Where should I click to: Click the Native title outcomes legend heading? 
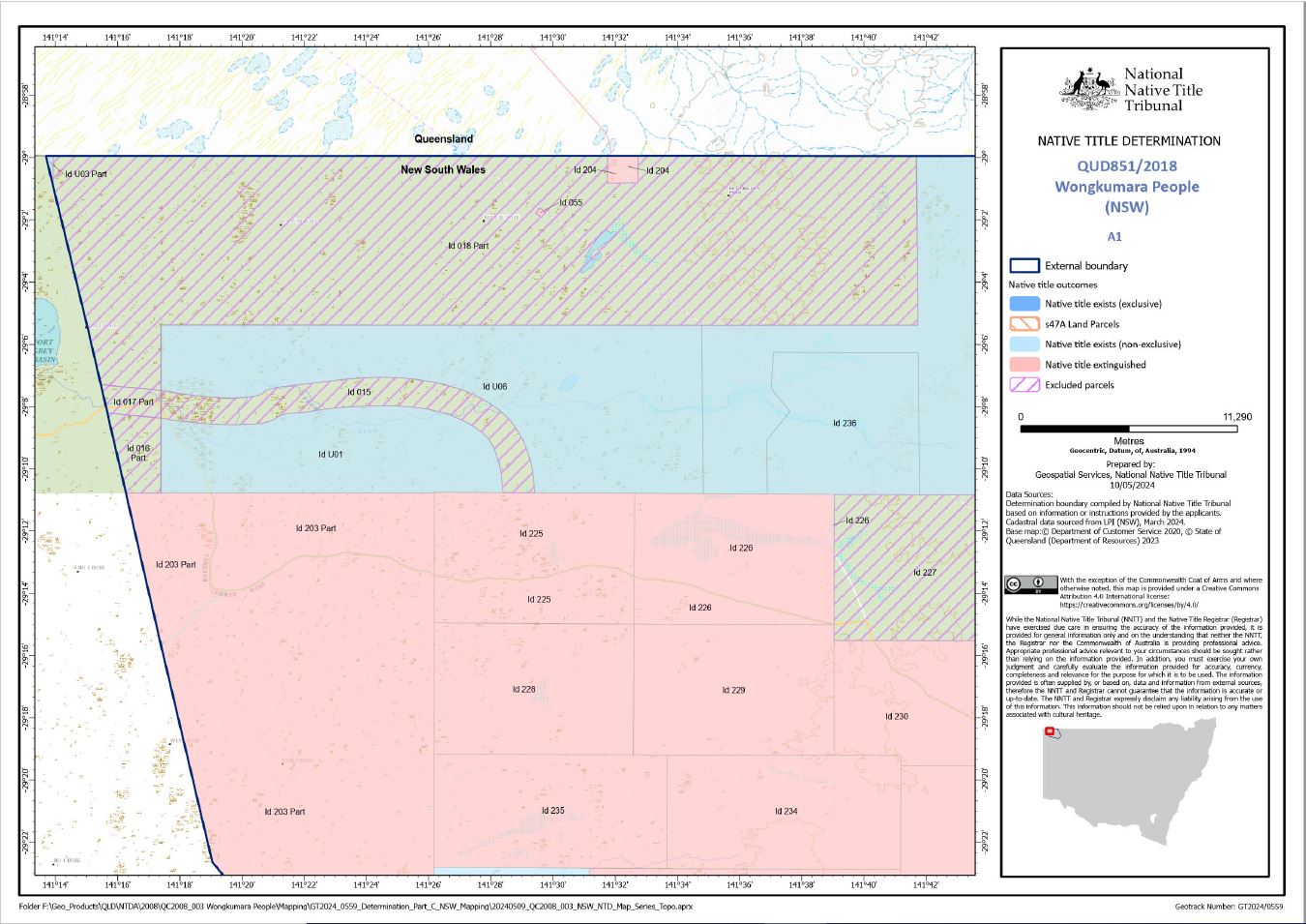pyautogui.click(x=1053, y=284)
